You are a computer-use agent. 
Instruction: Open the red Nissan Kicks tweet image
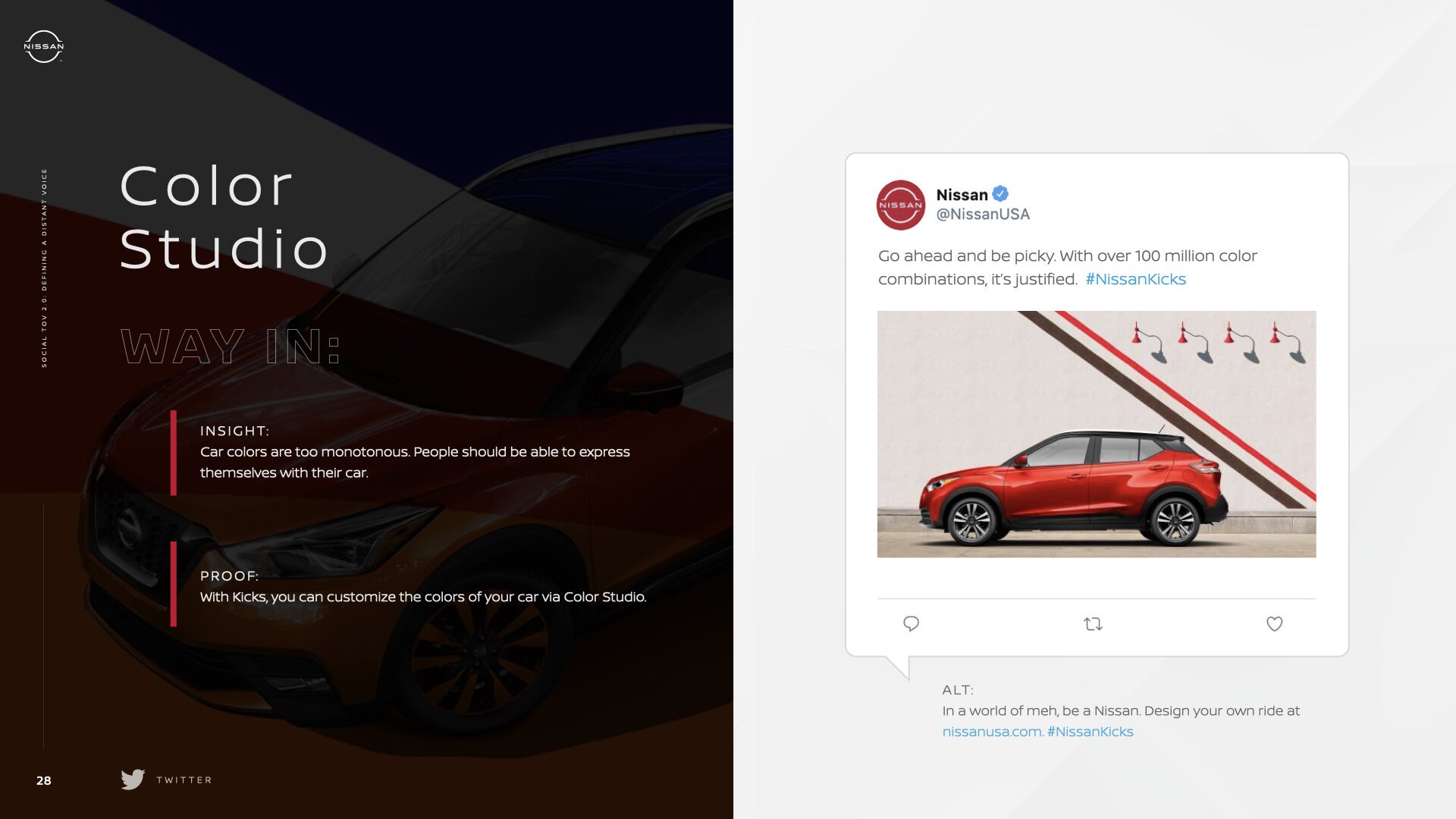coord(1097,434)
